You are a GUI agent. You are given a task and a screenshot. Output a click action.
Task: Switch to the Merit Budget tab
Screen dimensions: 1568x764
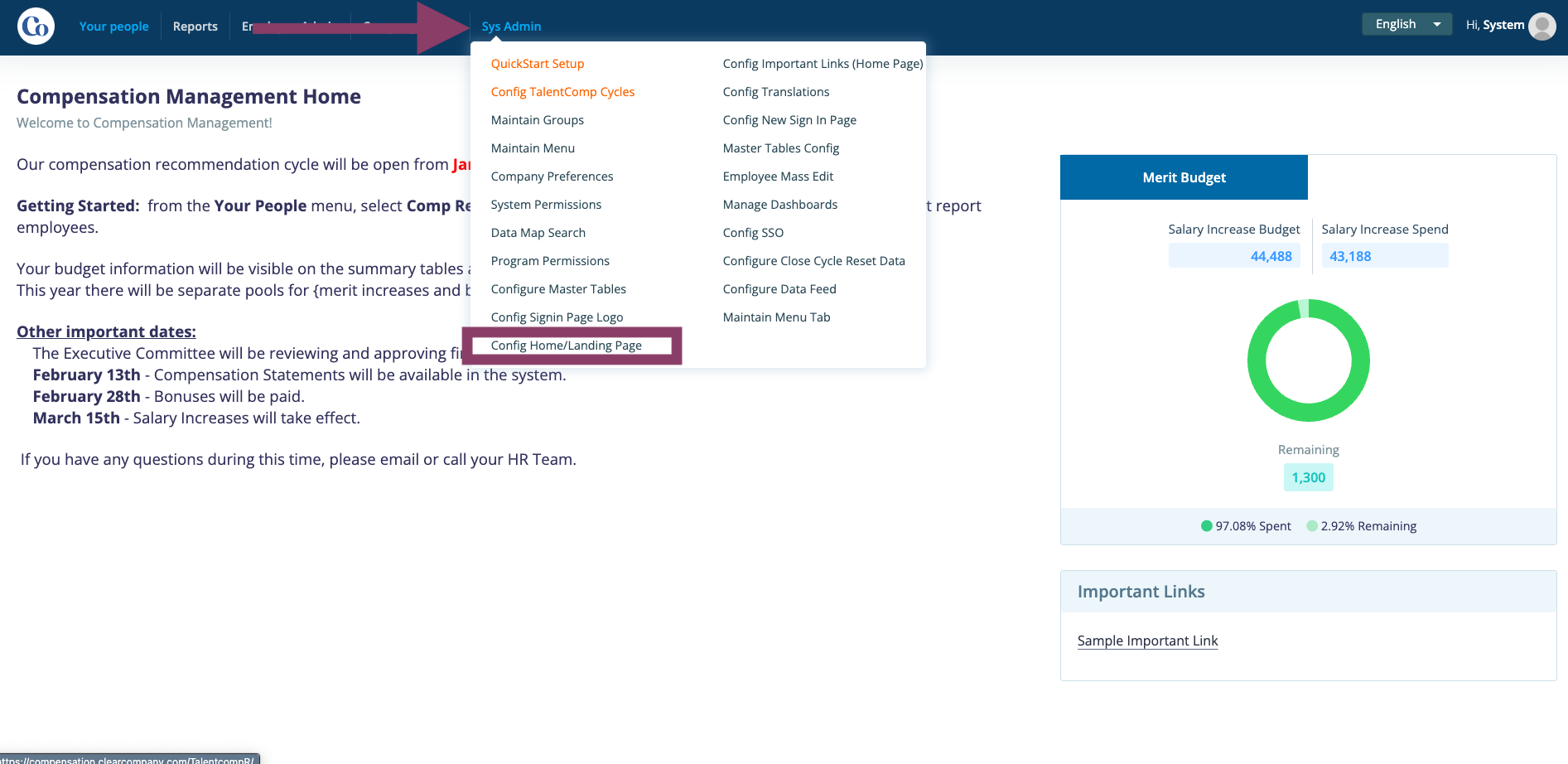(1184, 177)
